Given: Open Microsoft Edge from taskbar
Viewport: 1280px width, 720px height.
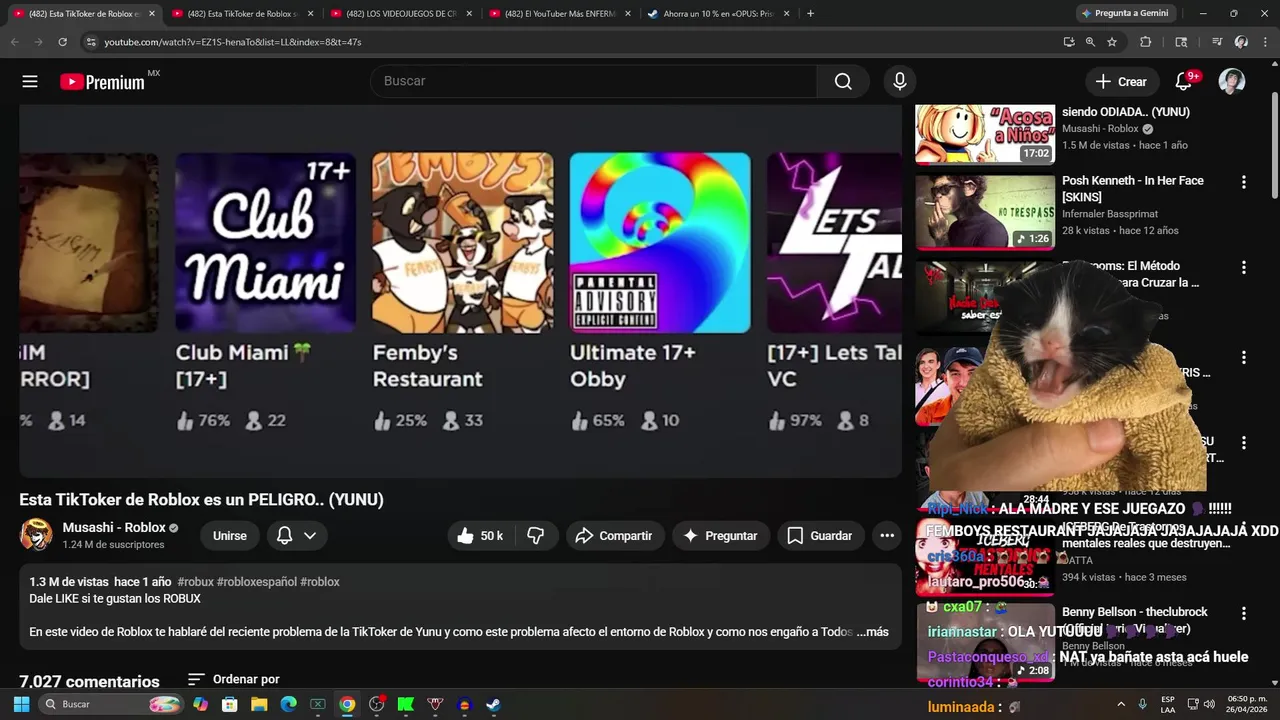Looking at the screenshot, I should [x=289, y=704].
